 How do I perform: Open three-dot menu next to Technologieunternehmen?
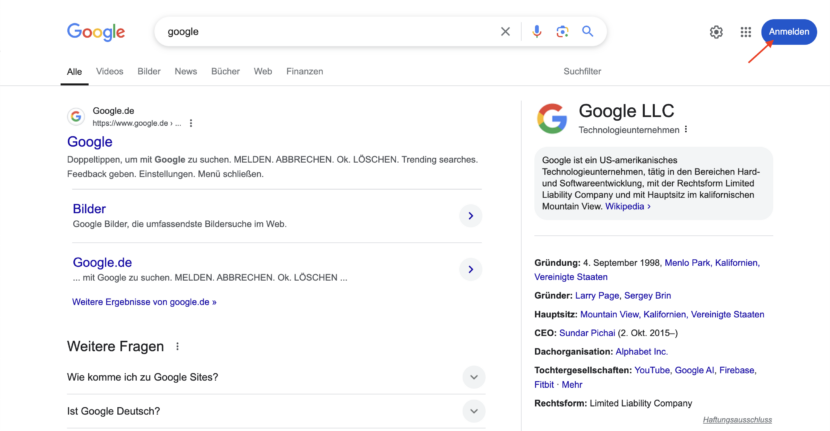pyautogui.click(x=686, y=129)
